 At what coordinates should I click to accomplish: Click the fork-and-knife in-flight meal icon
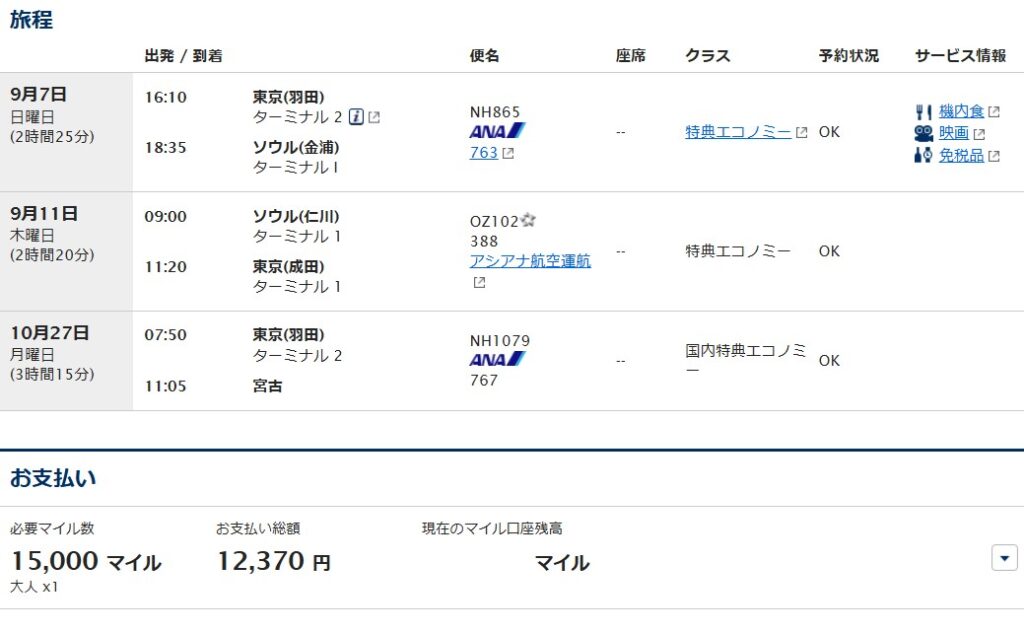pyautogui.click(x=923, y=112)
